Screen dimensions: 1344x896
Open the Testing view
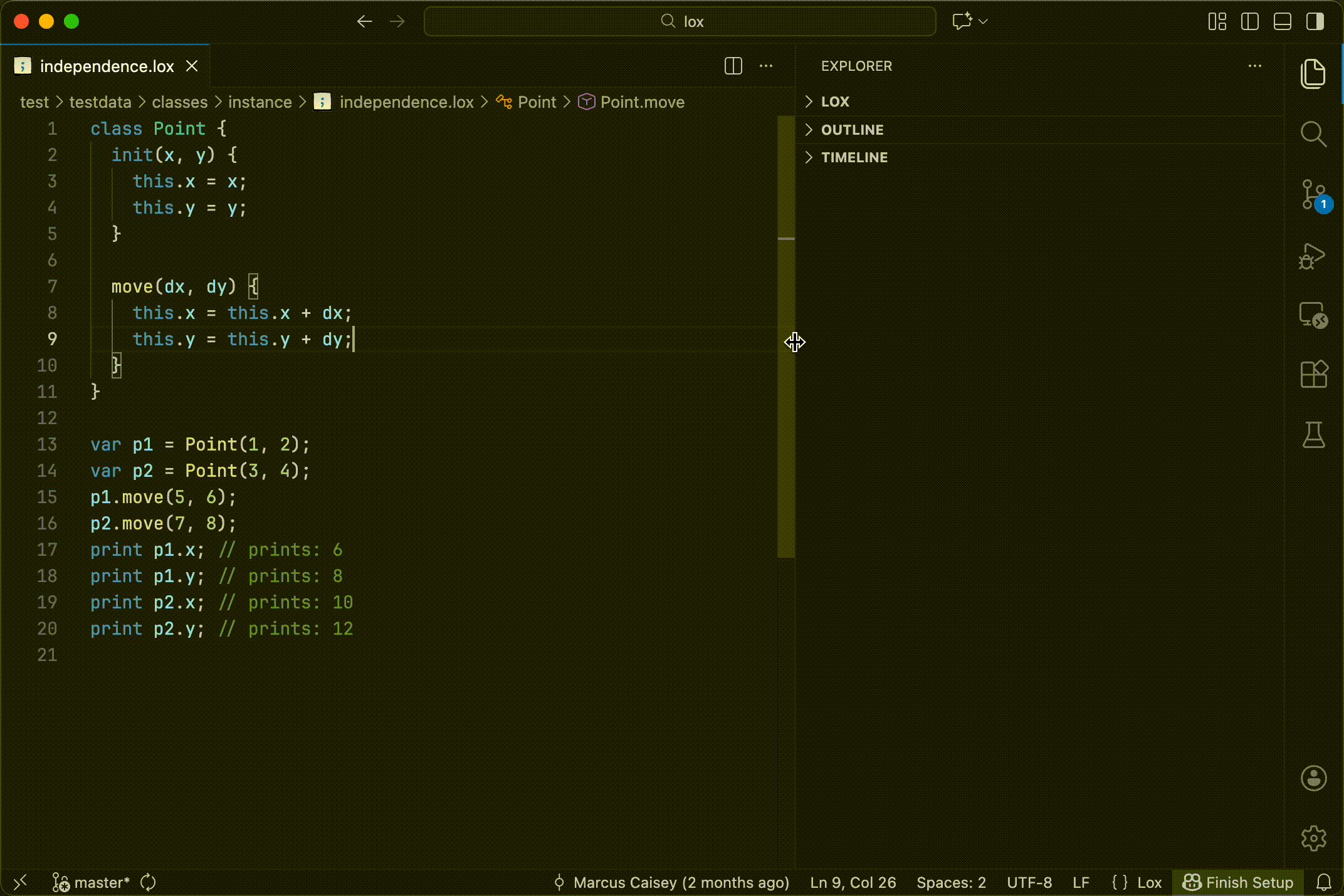click(1314, 435)
